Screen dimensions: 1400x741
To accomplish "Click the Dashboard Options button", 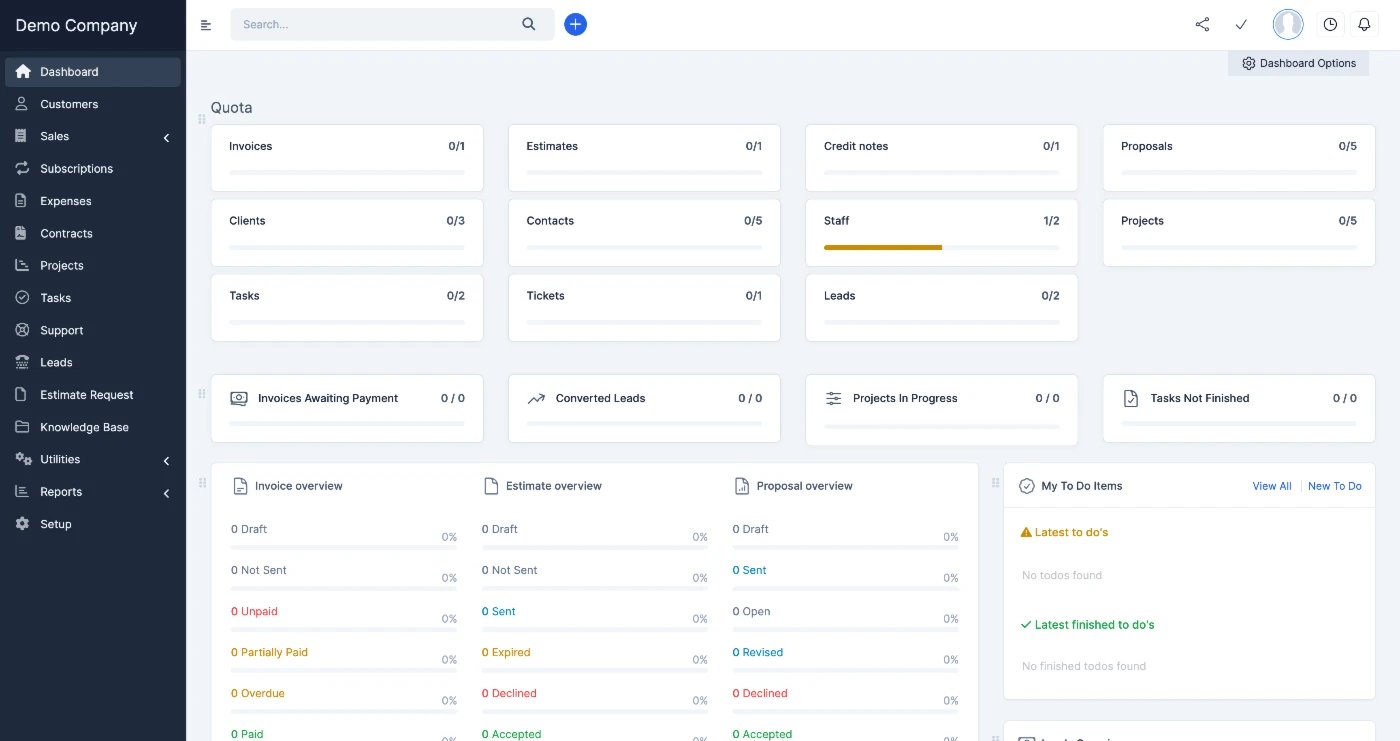I will pos(1298,63).
